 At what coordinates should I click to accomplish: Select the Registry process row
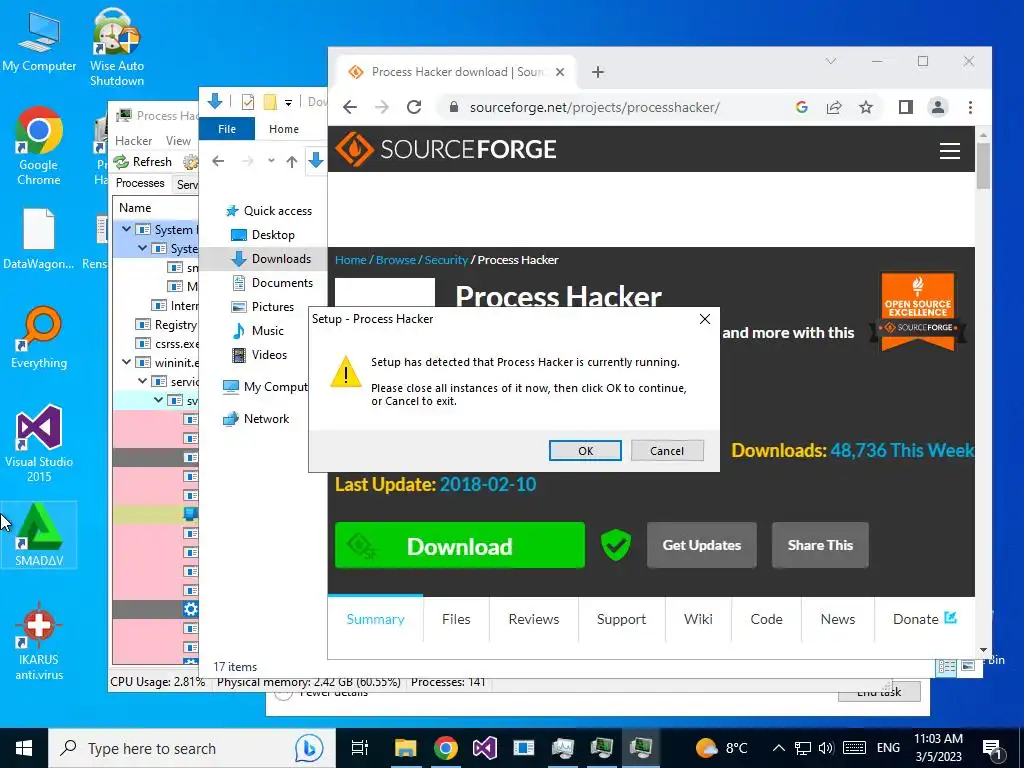click(156, 325)
